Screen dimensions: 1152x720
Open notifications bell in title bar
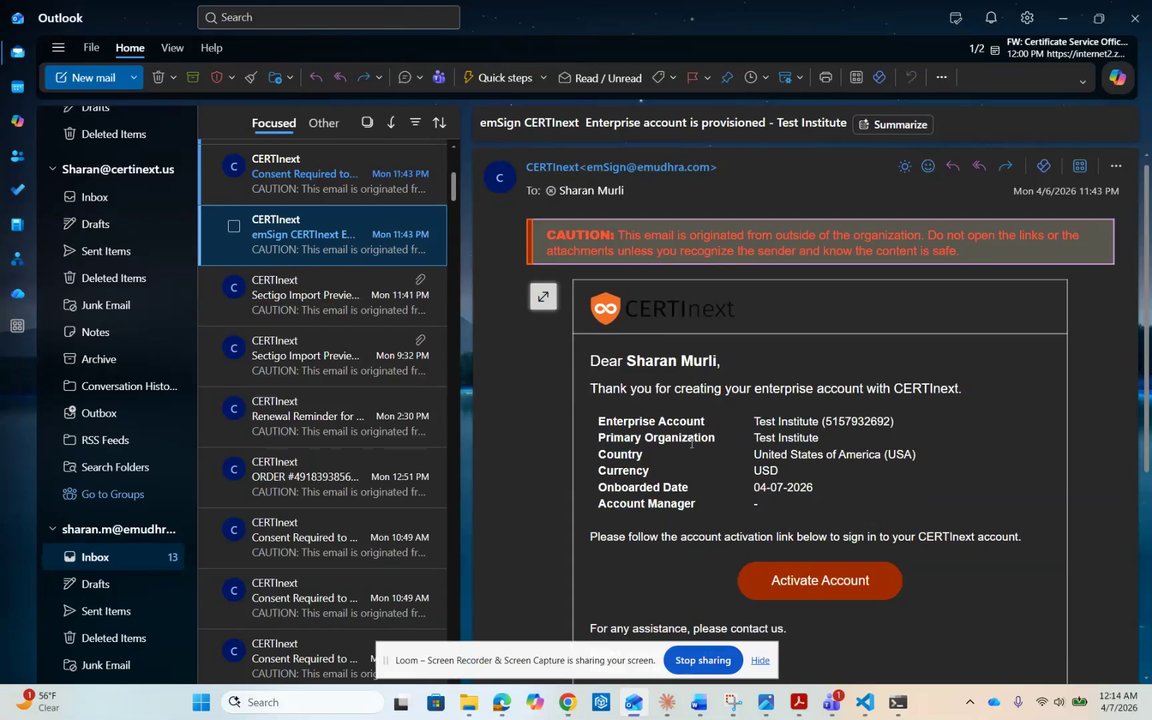tap(991, 18)
